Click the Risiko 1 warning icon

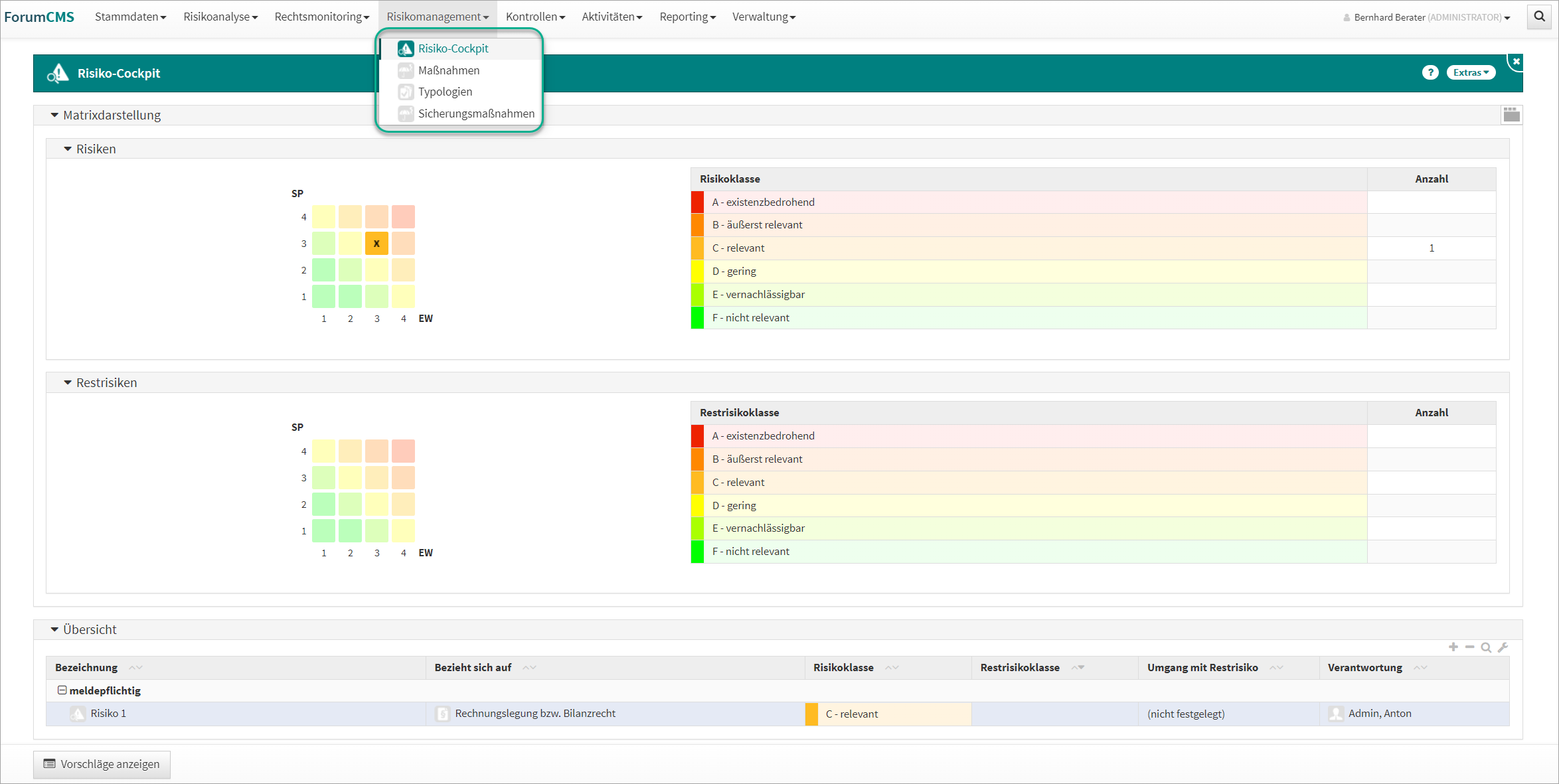78,714
